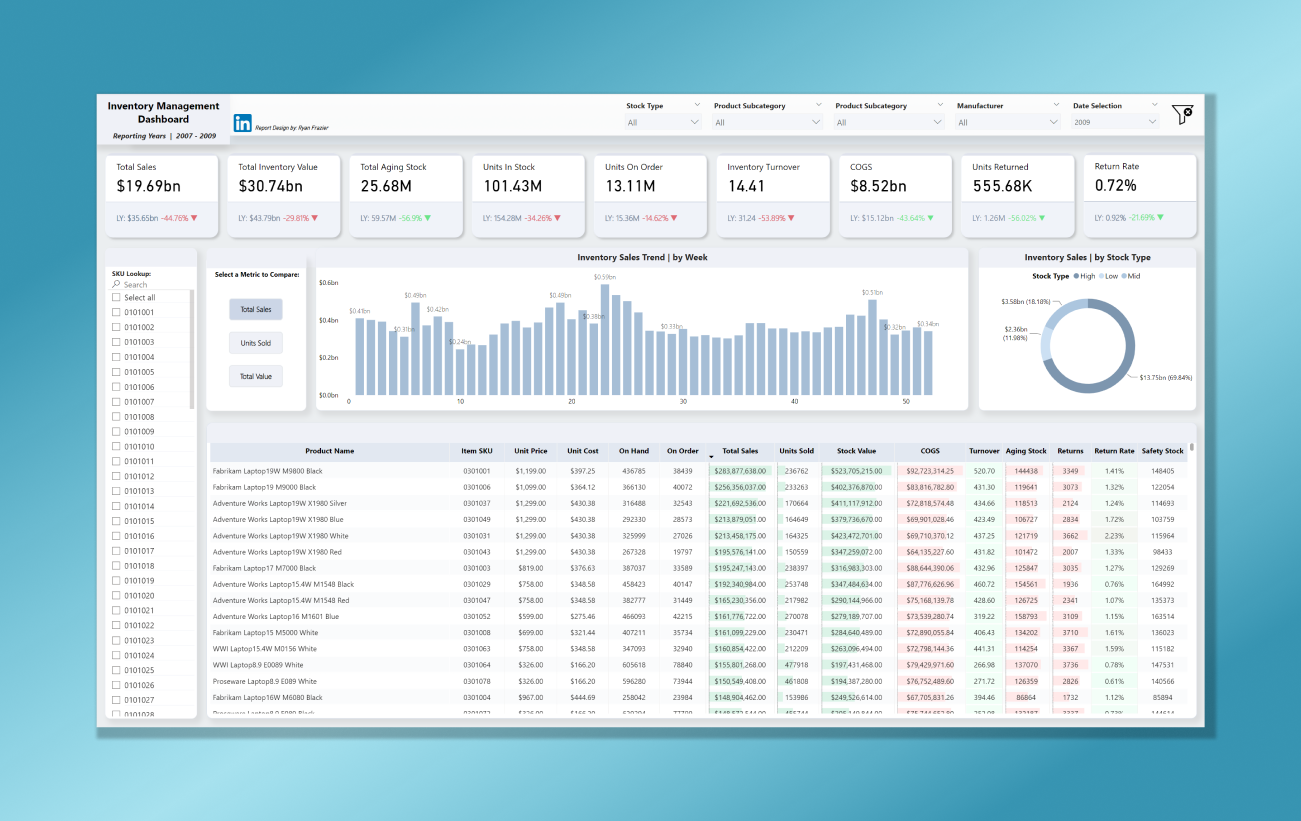Click the product table vertical scrollbar

coord(1191,448)
